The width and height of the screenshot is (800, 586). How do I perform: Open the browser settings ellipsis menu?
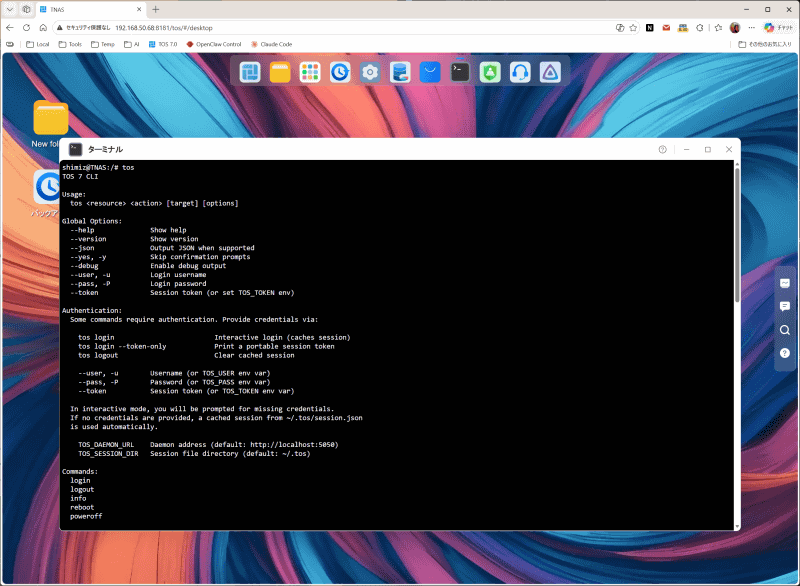(752, 28)
